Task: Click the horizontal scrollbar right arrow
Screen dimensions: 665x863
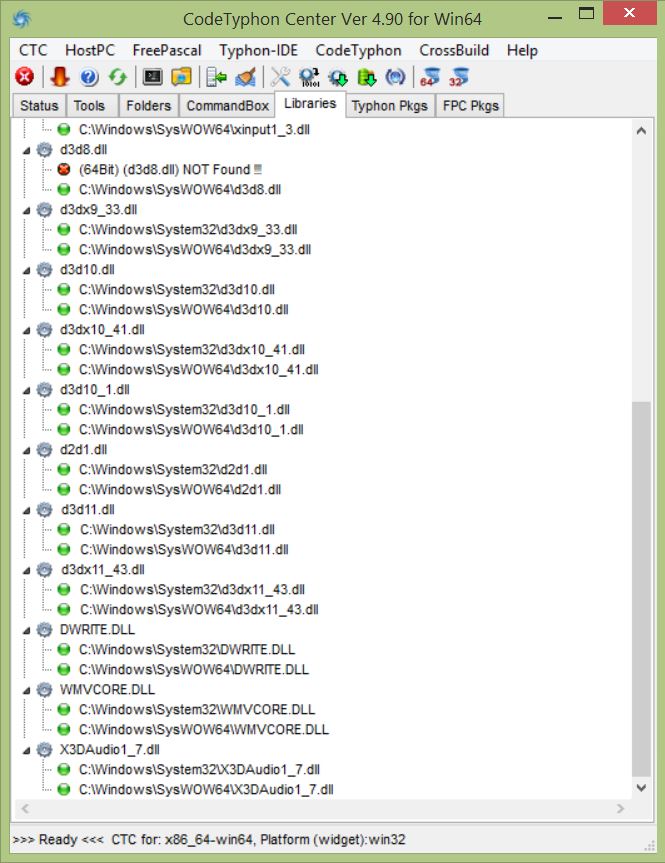Action: (621, 809)
